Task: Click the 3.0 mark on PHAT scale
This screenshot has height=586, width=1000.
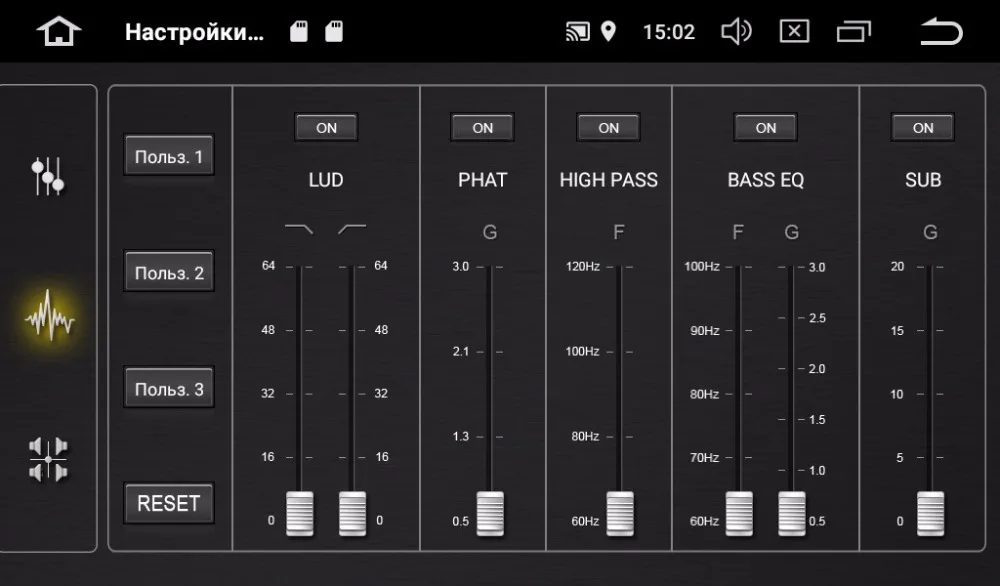Action: click(x=460, y=266)
